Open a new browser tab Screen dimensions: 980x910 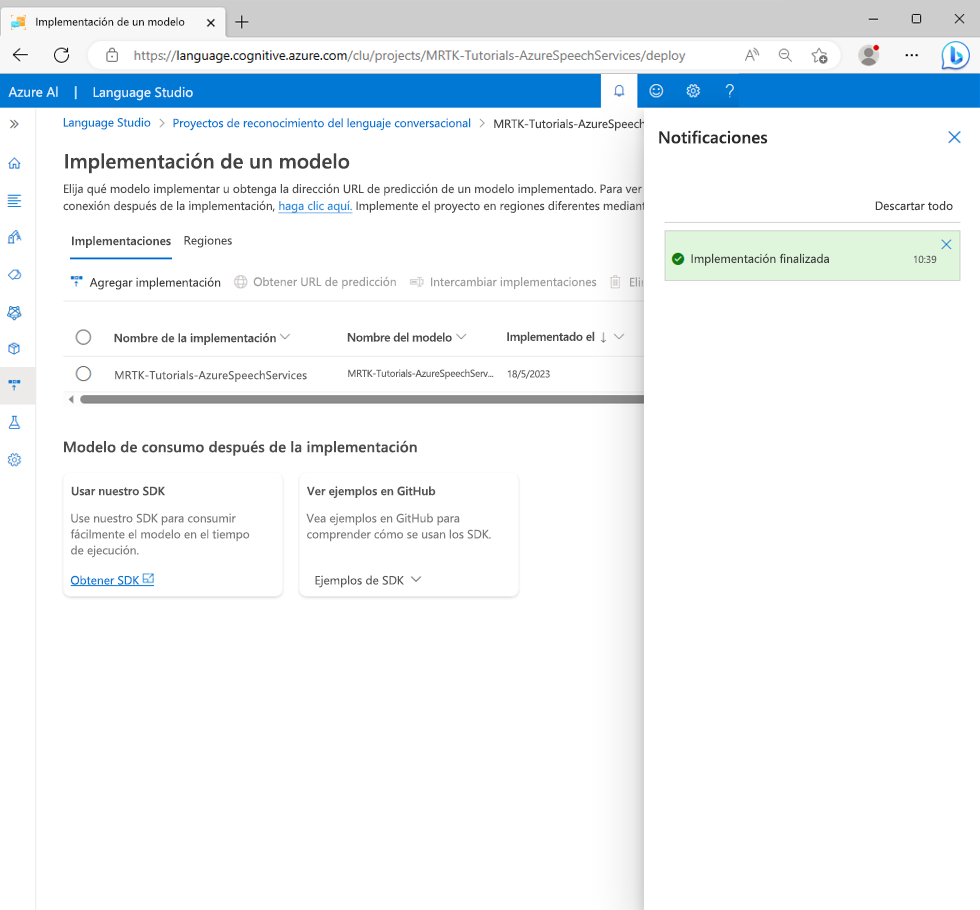point(241,22)
